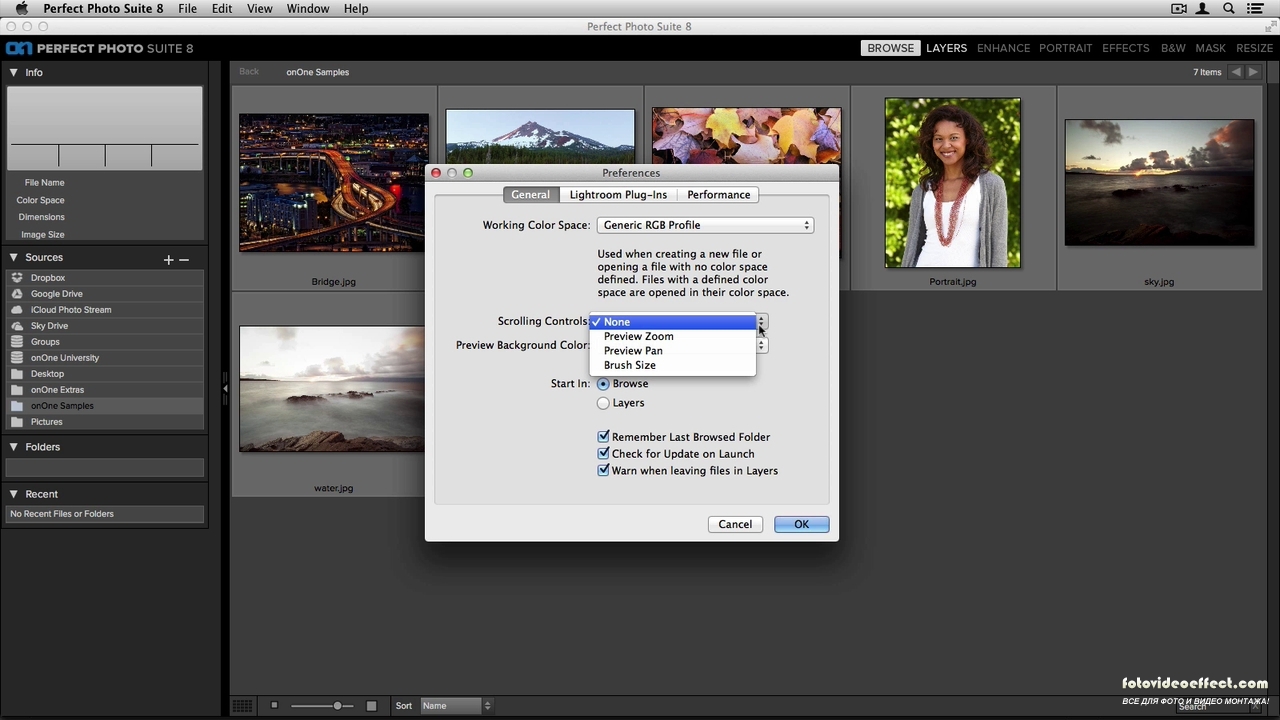
Task: Open the Working Color Space dropdown
Action: pos(705,225)
